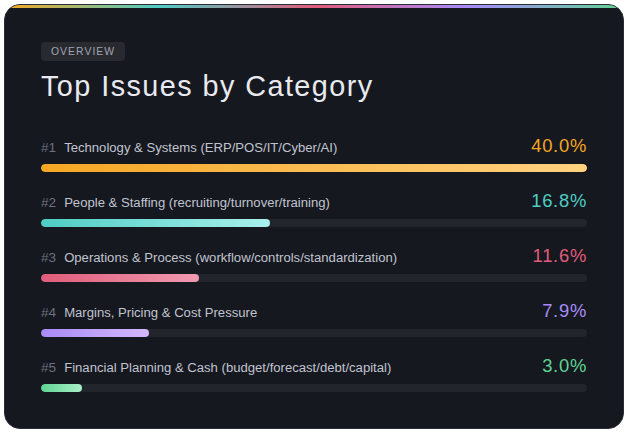This screenshot has width=628, height=432.
Task: Click Margins, Pricing & Cost Pressure label
Action: [x=160, y=313]
